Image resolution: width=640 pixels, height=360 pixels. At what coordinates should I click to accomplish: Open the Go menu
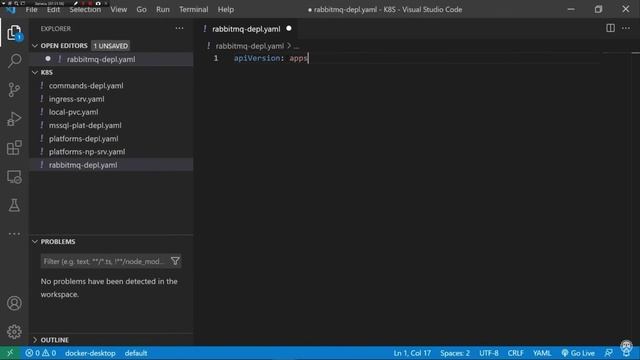141,9
